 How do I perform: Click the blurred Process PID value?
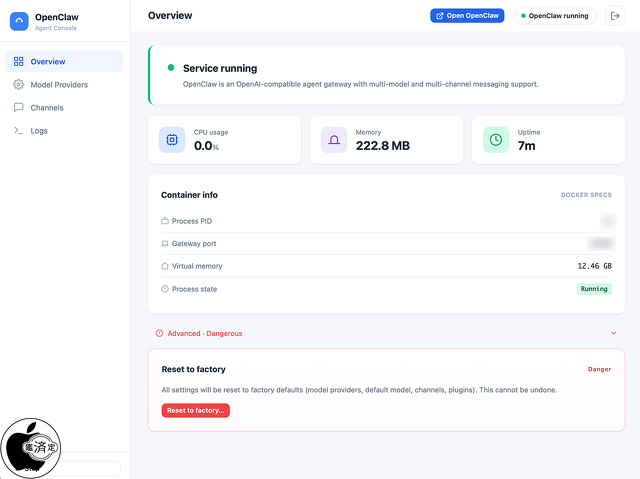(608, 221)
